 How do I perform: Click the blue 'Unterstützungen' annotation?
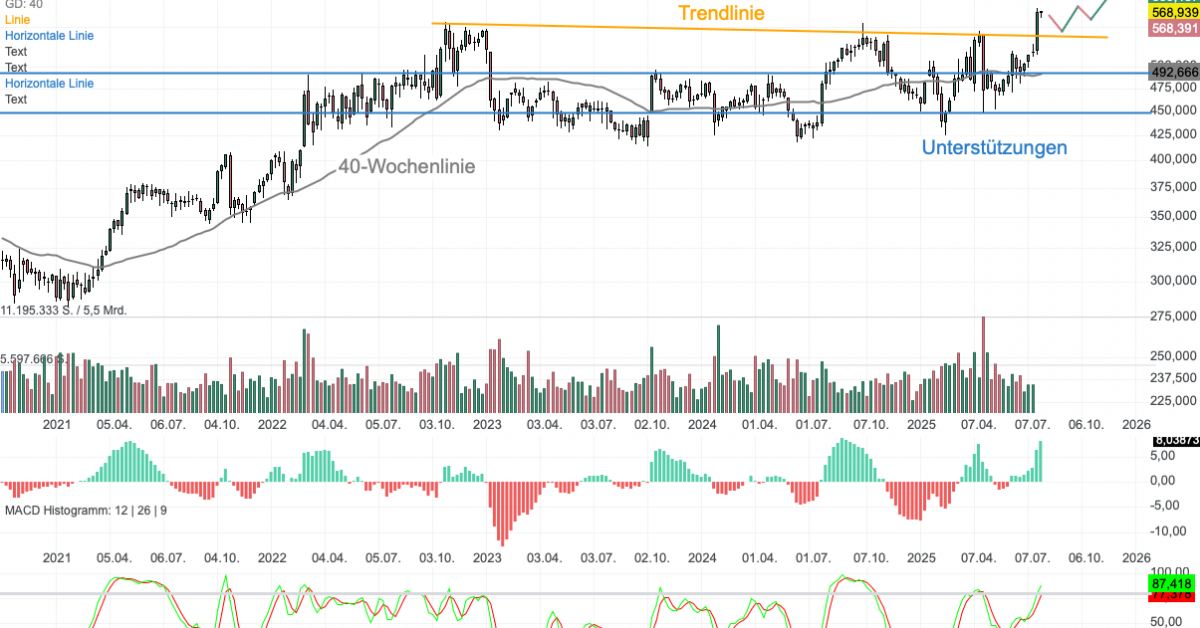point(994,148)
